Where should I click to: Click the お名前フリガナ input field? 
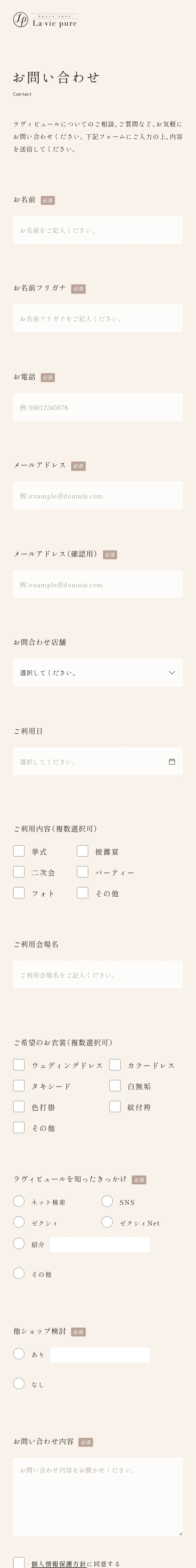click(x=97, y=318)
